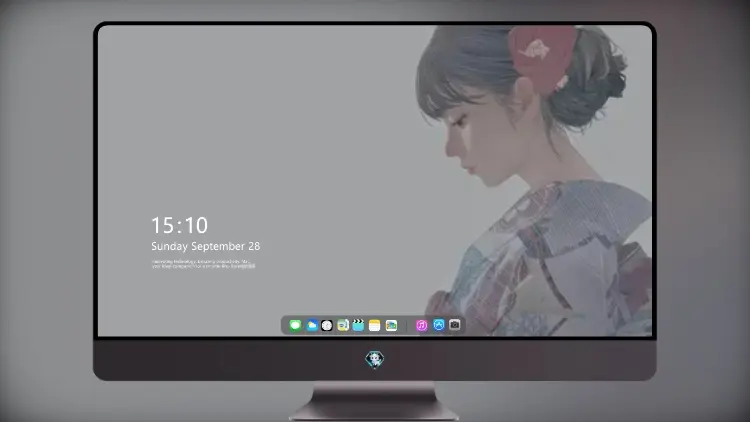
Task: Open the clapperboard video app icon
Action: [x=358, y=325]
